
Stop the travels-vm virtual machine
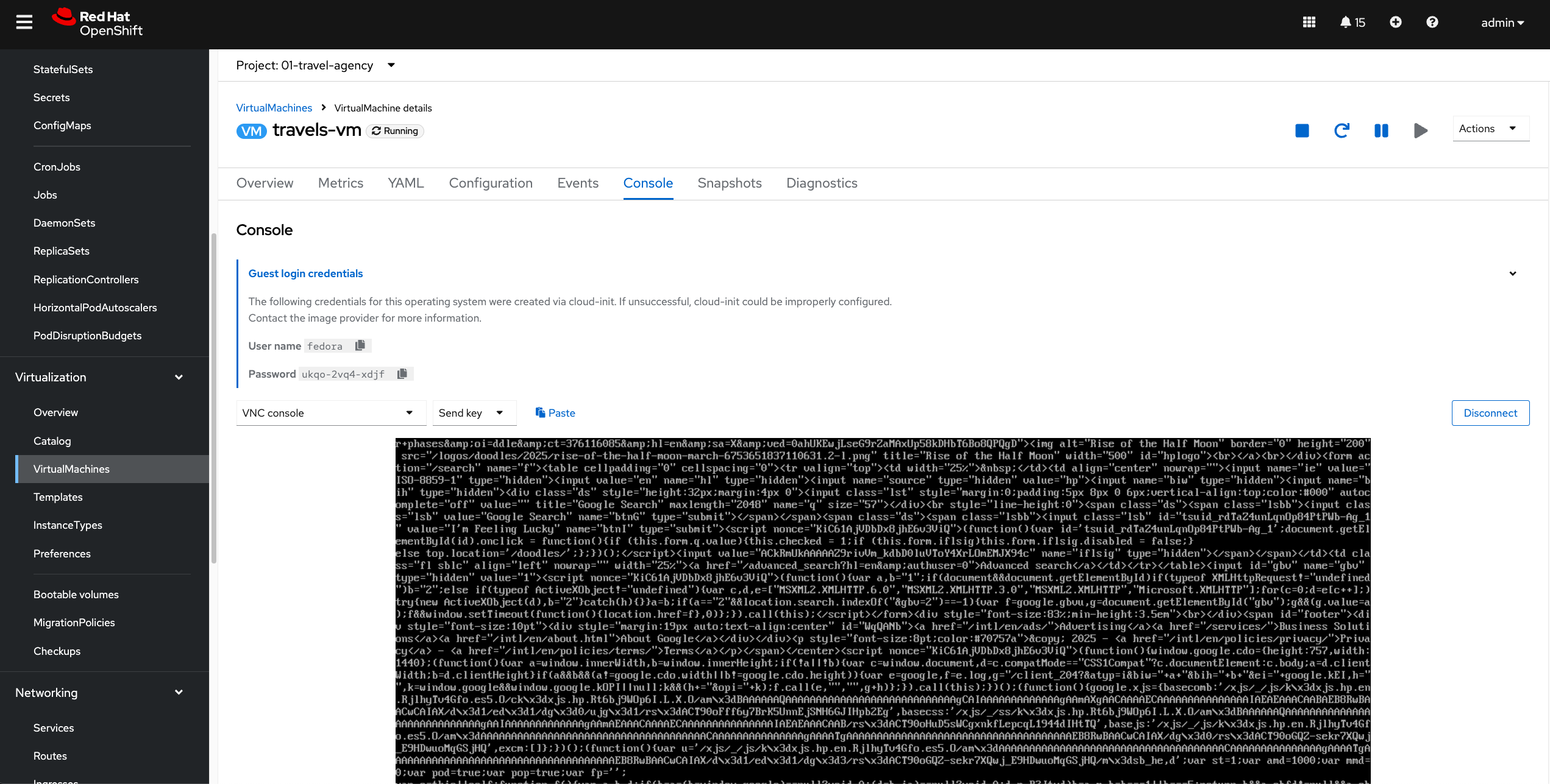(1302, 130)
